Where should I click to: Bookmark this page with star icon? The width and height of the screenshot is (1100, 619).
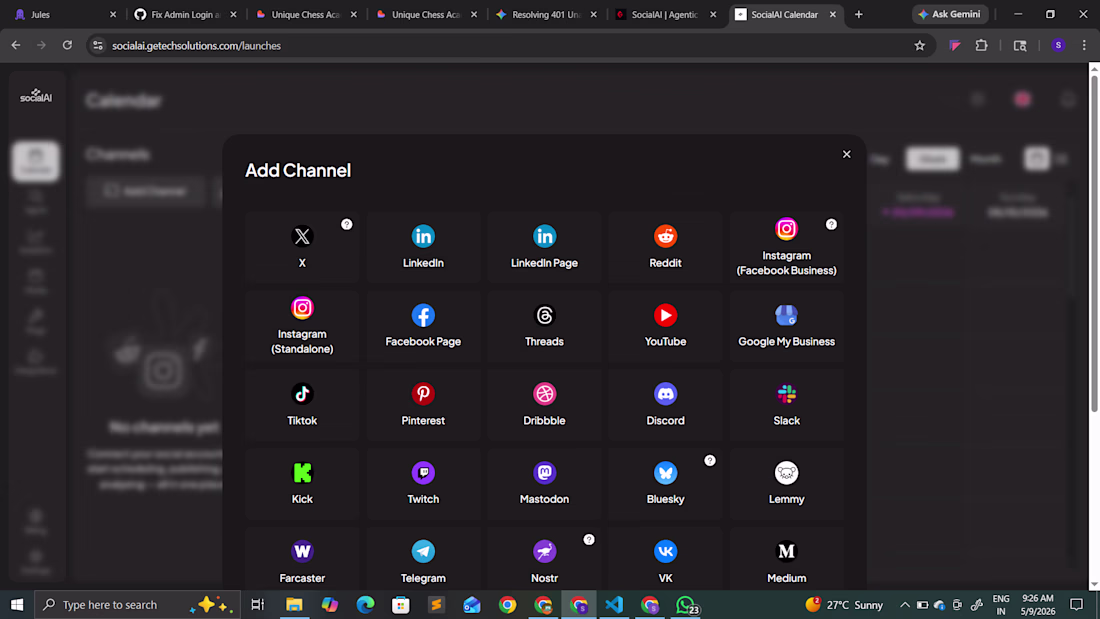[920, 46]
